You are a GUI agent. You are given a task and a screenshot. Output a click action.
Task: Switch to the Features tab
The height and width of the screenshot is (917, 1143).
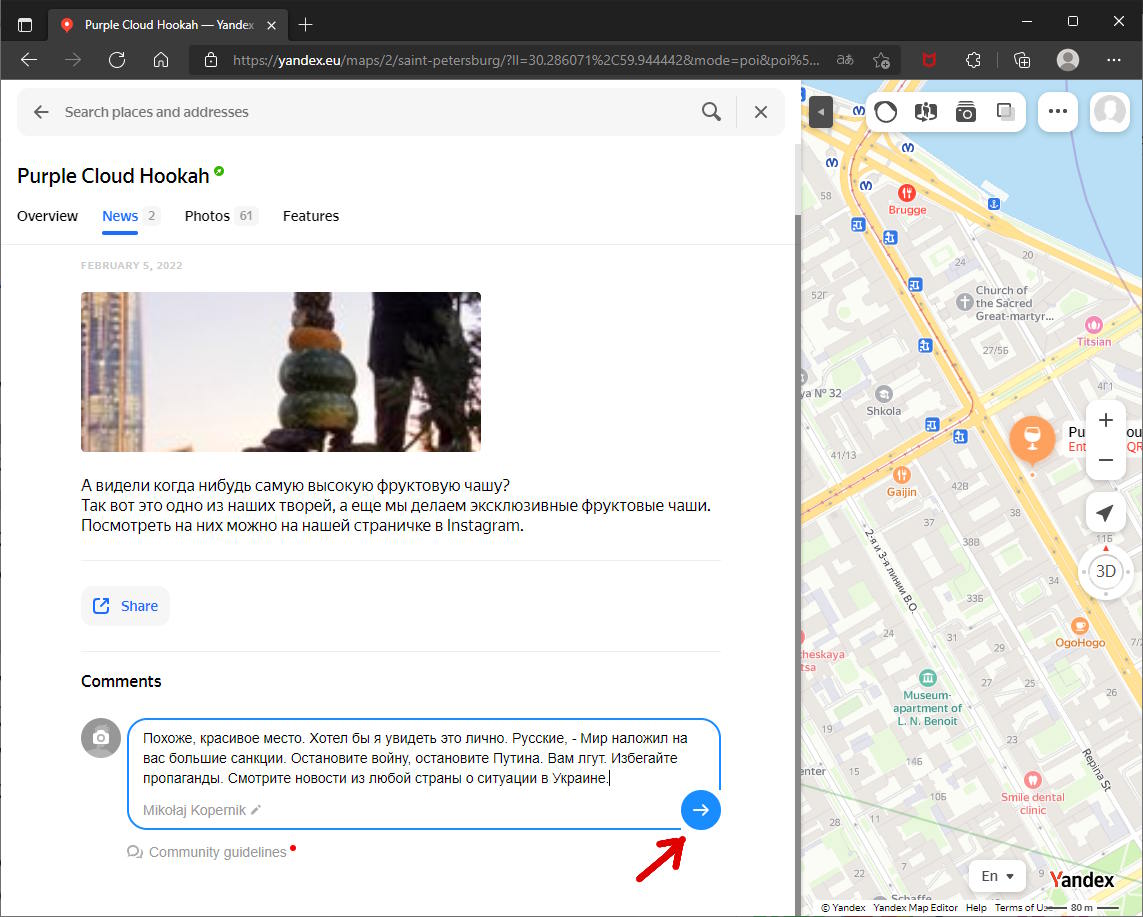[x=311, y=216]
